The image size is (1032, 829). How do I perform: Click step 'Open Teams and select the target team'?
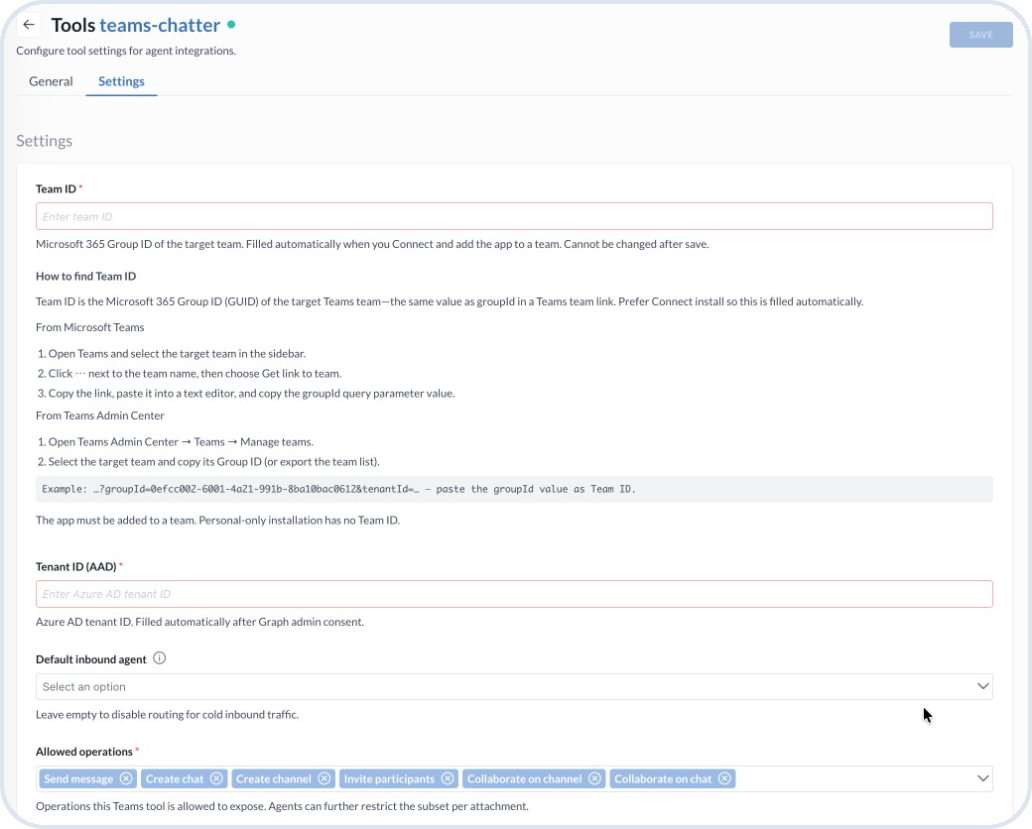(x=172, y=353)
